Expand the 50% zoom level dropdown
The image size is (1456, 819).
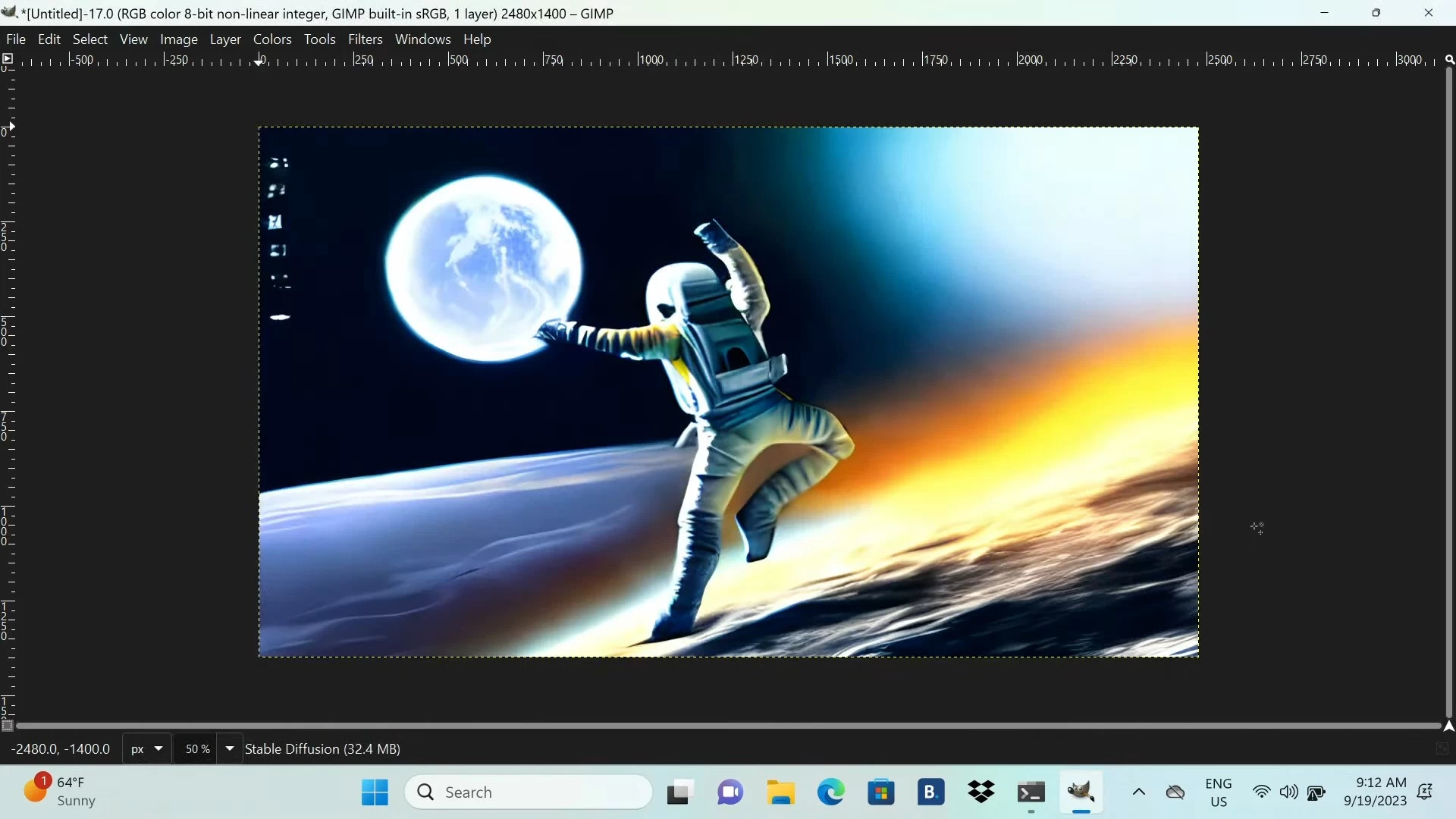coord(230,749)
